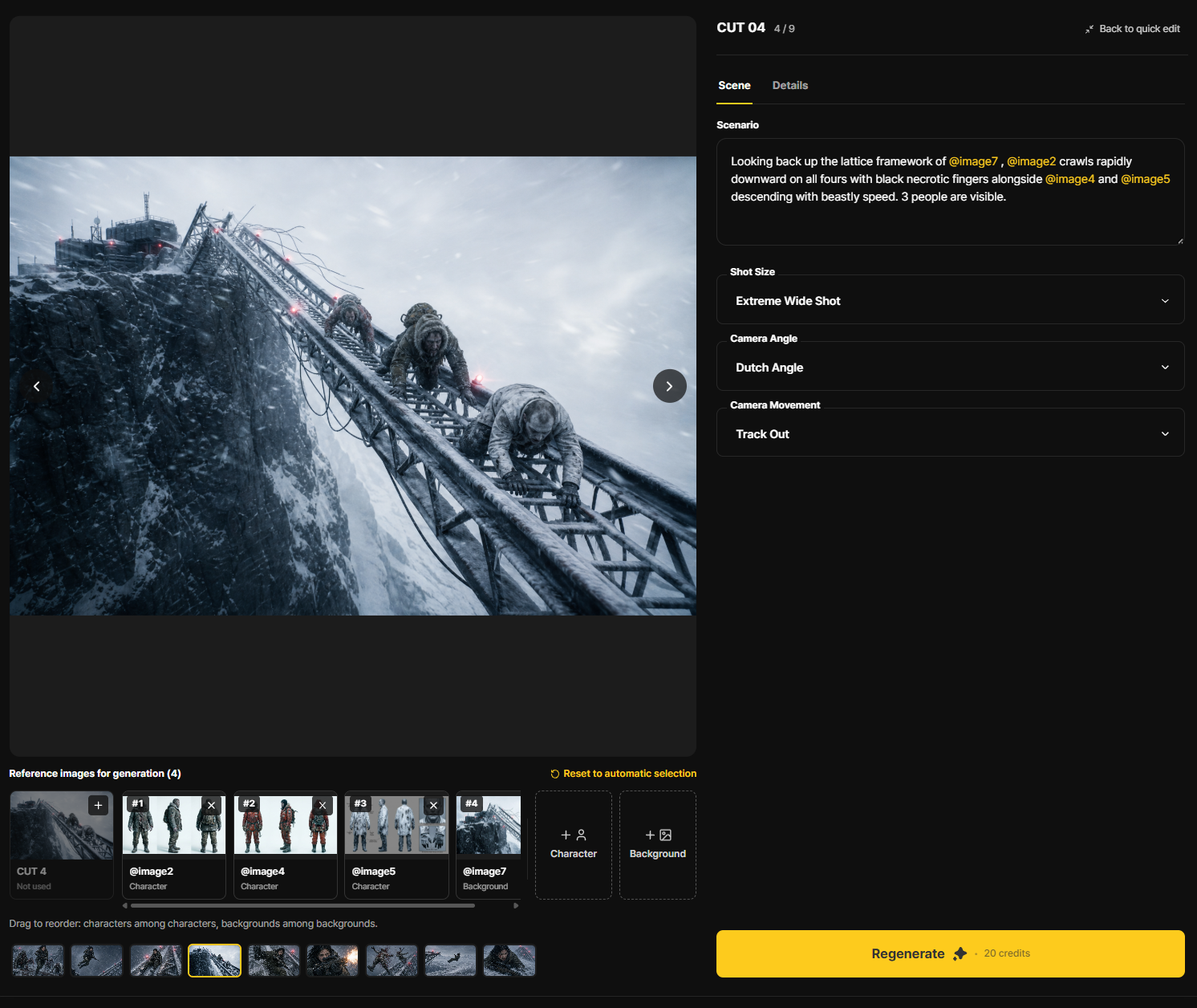Open third cut thumbnail in filmstrip
The height and width of the screenshot is (1008, 1197).
156,961
